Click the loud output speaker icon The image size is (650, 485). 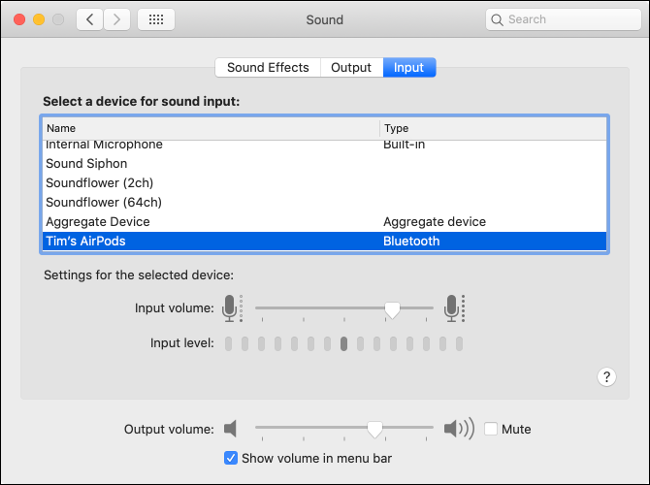[459, 429]
